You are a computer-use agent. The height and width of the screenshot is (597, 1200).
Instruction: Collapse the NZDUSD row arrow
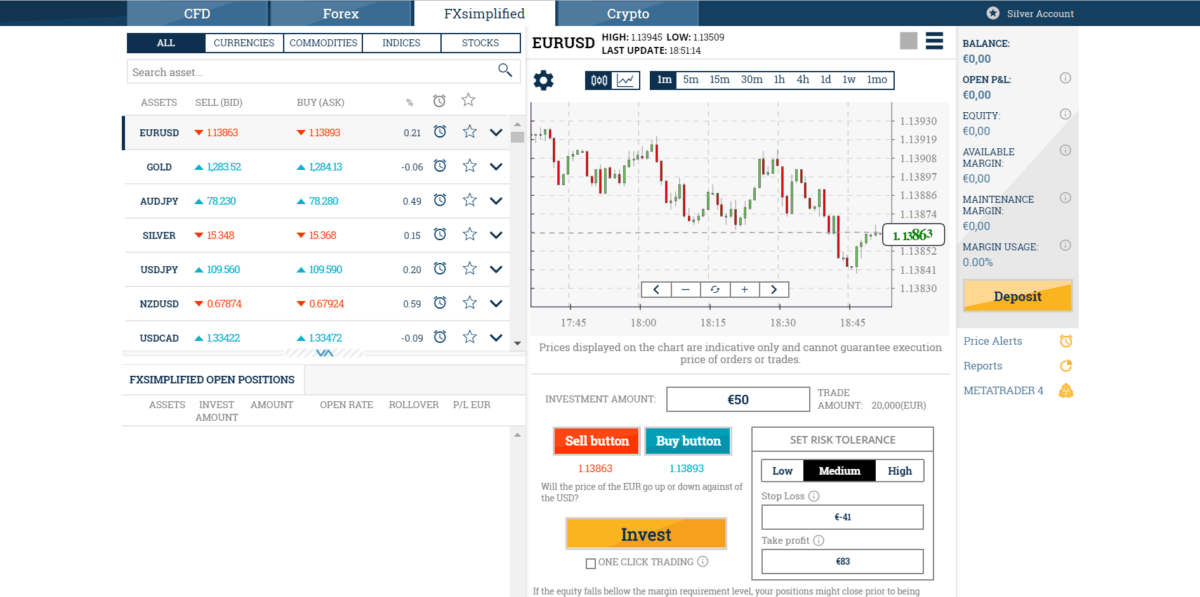tap(496, 303)
